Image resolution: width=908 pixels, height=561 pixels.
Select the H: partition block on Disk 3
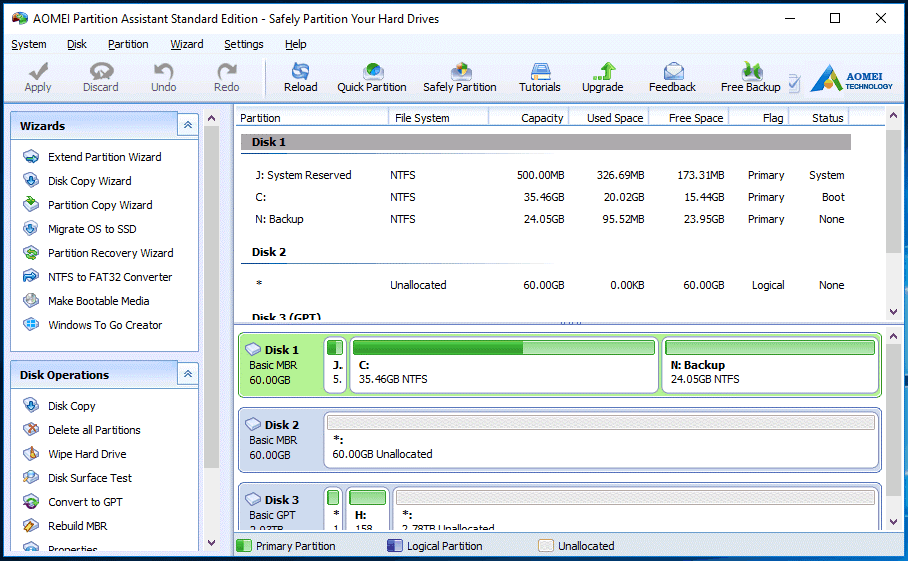[368, 509]
